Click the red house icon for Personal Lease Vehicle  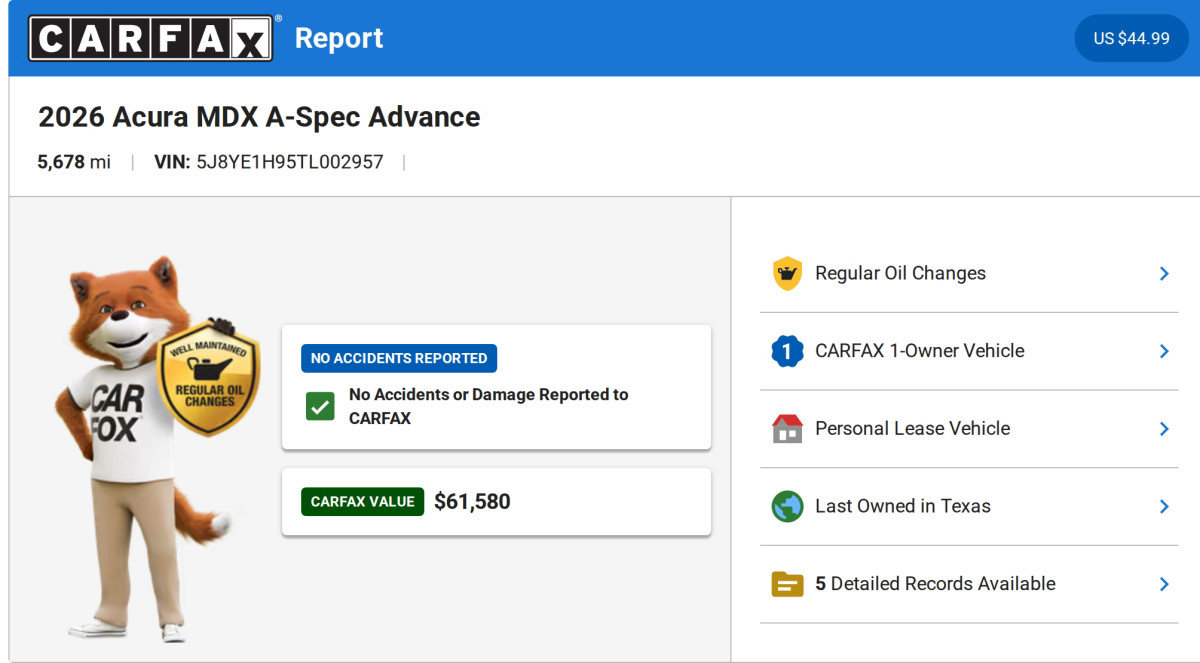pyautogui.click(x=787, y=428)
